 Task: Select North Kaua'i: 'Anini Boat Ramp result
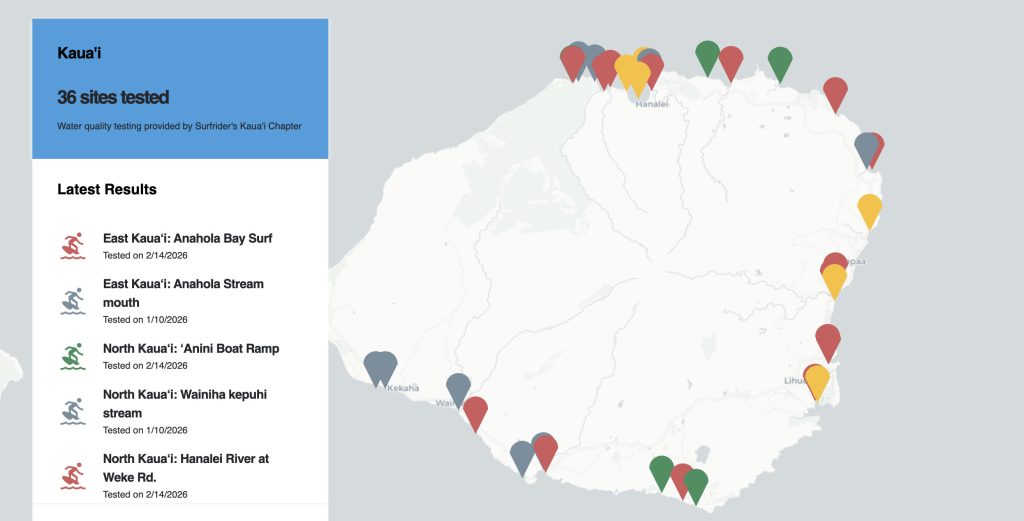pos(191,349)
